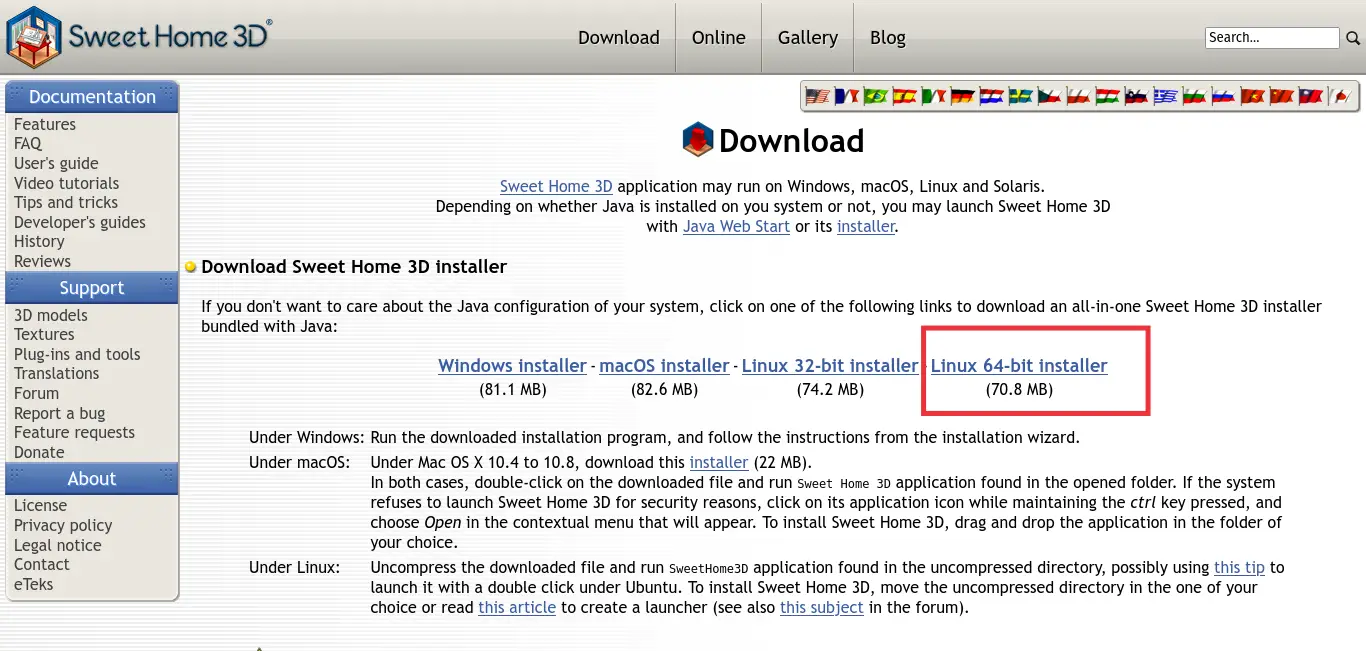Download the Linux 64-bit installer

pyautogui.click(x=1019, y=366)
